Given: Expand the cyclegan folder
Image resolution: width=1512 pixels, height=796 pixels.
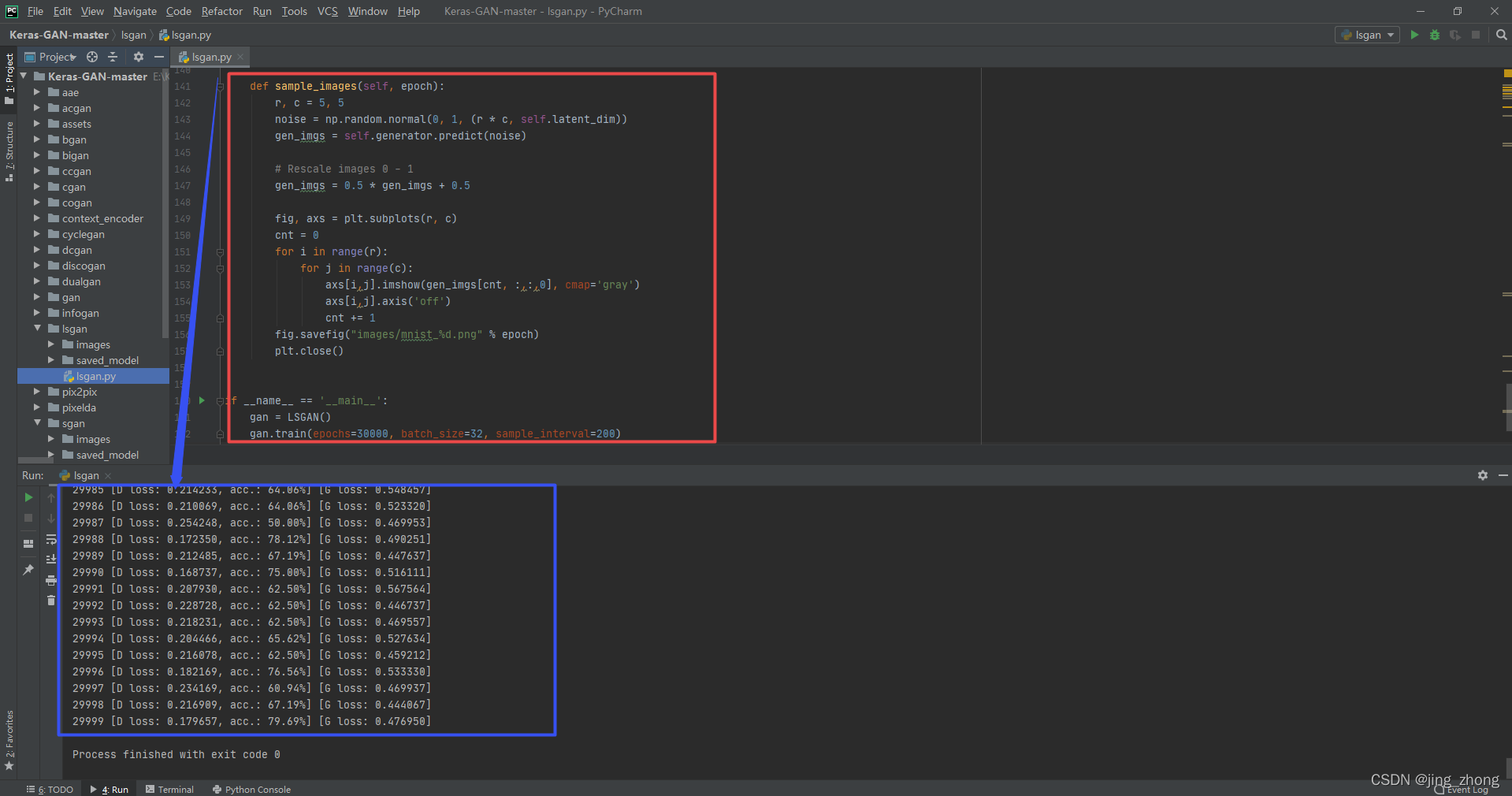Looking at the screenshot, I should click(x=36, y=234).
